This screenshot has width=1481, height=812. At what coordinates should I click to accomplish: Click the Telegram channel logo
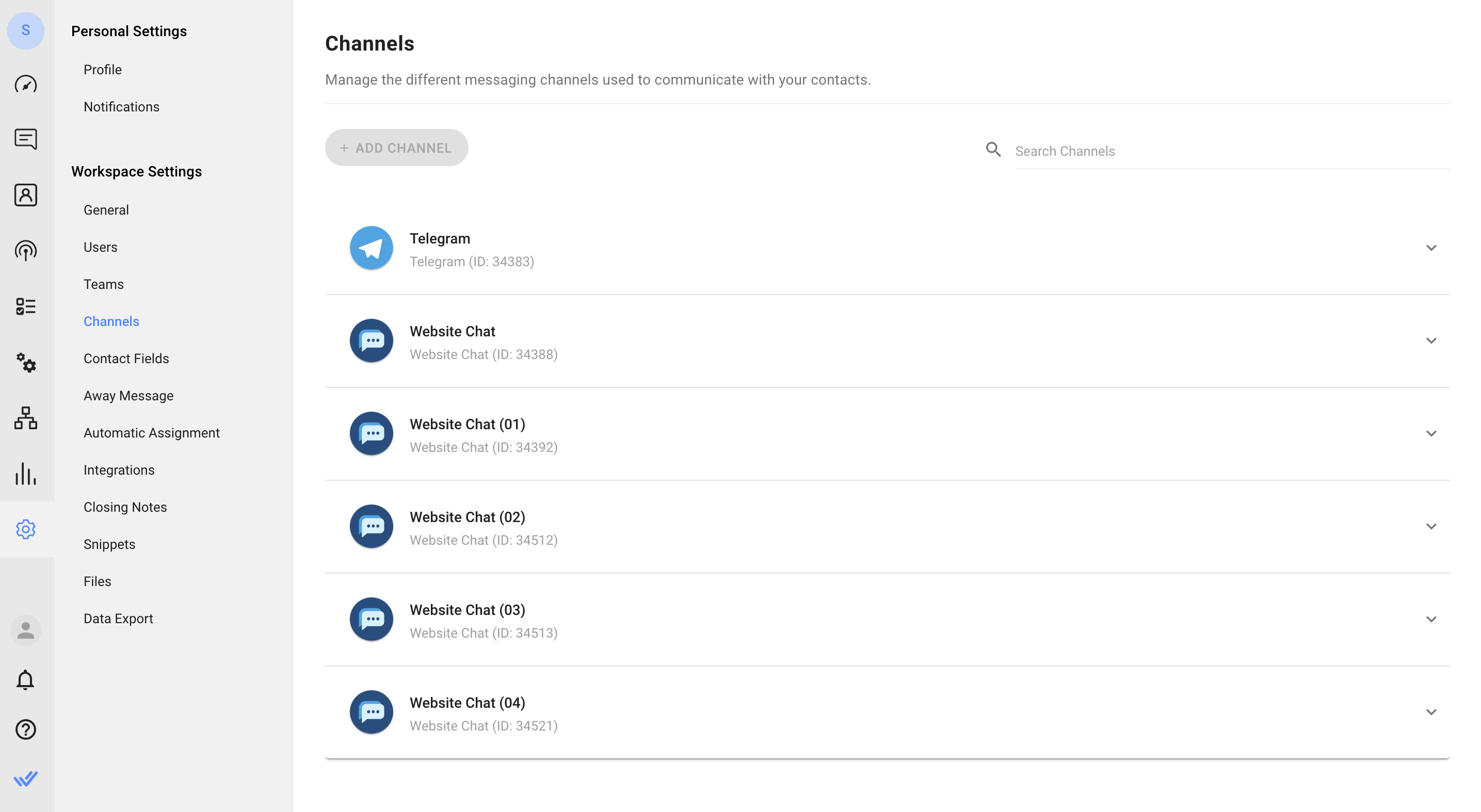pos(372,248)
